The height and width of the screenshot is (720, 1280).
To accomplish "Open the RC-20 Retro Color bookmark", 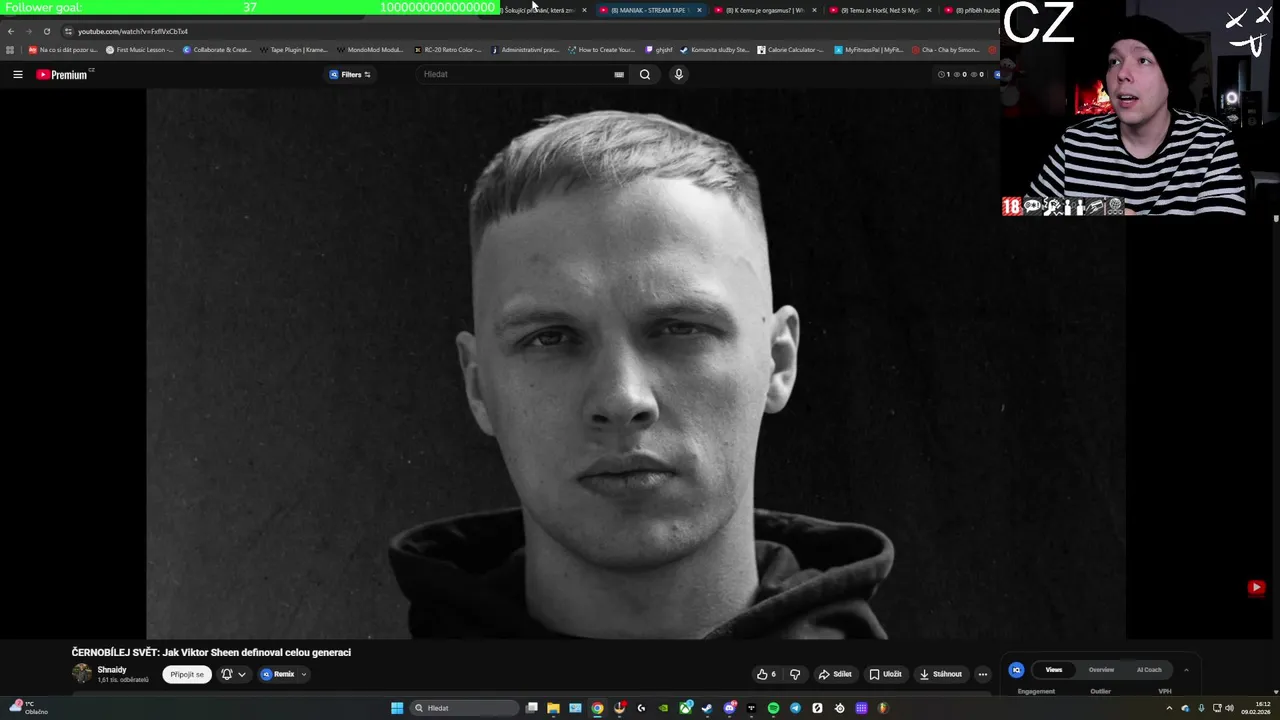I will (447, 49).
